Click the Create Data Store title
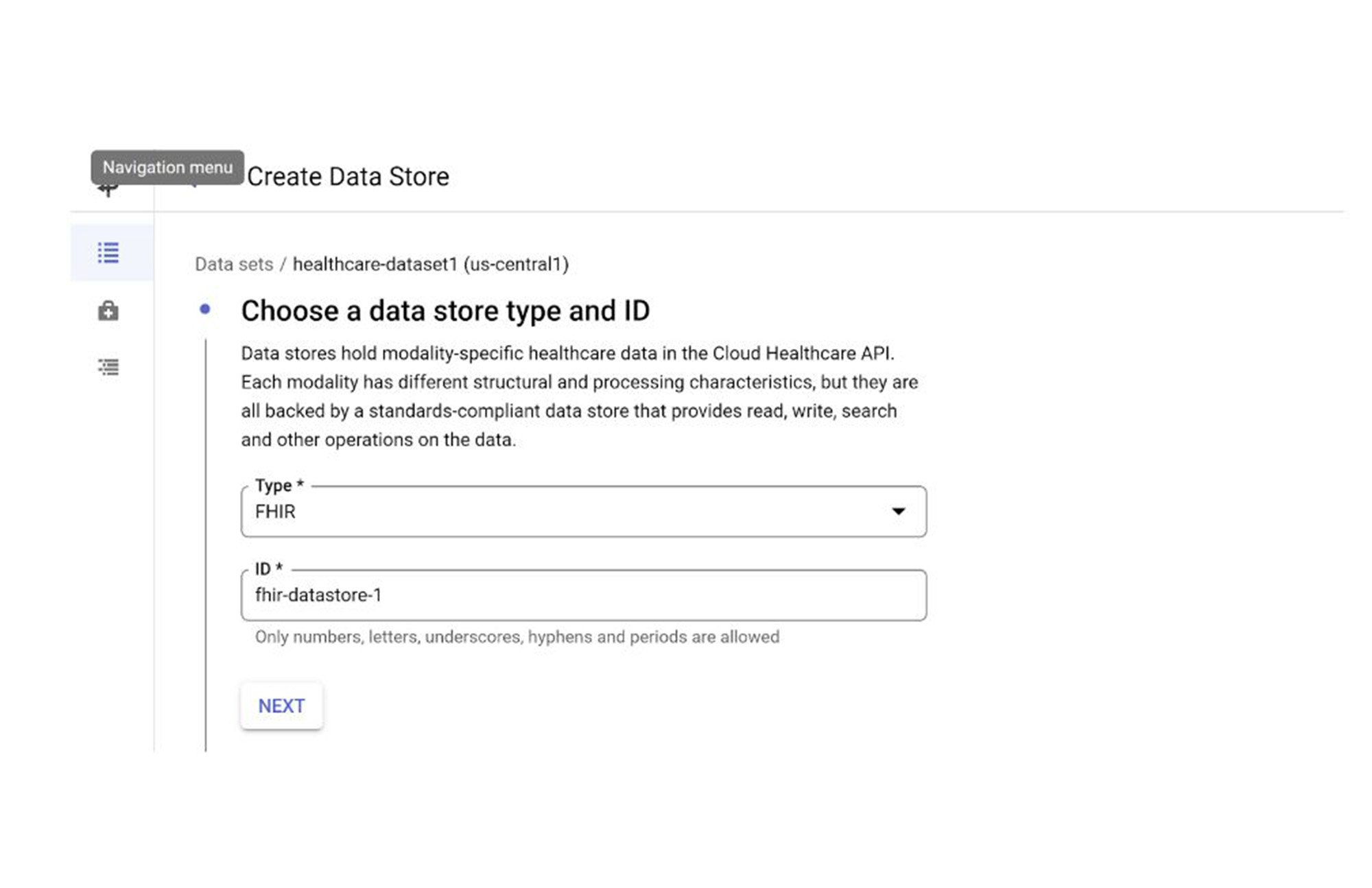This screenshot has width=1372, height=888. point(348,177)
